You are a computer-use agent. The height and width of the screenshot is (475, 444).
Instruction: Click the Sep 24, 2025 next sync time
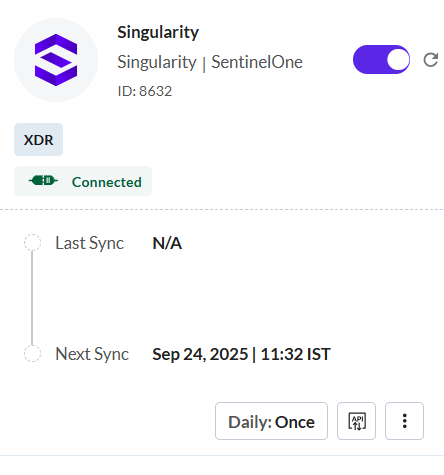tap(241, 354)
